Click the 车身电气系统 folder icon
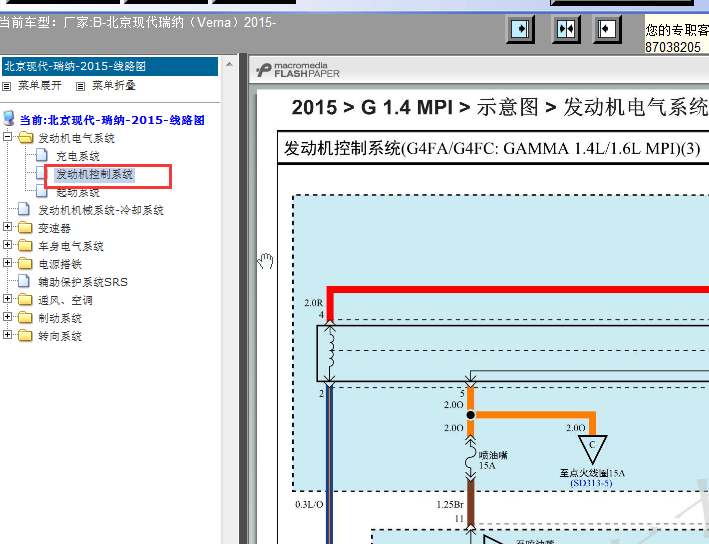Image resolution: width=709 pixels, height=544 pixels. click(25, 246)
